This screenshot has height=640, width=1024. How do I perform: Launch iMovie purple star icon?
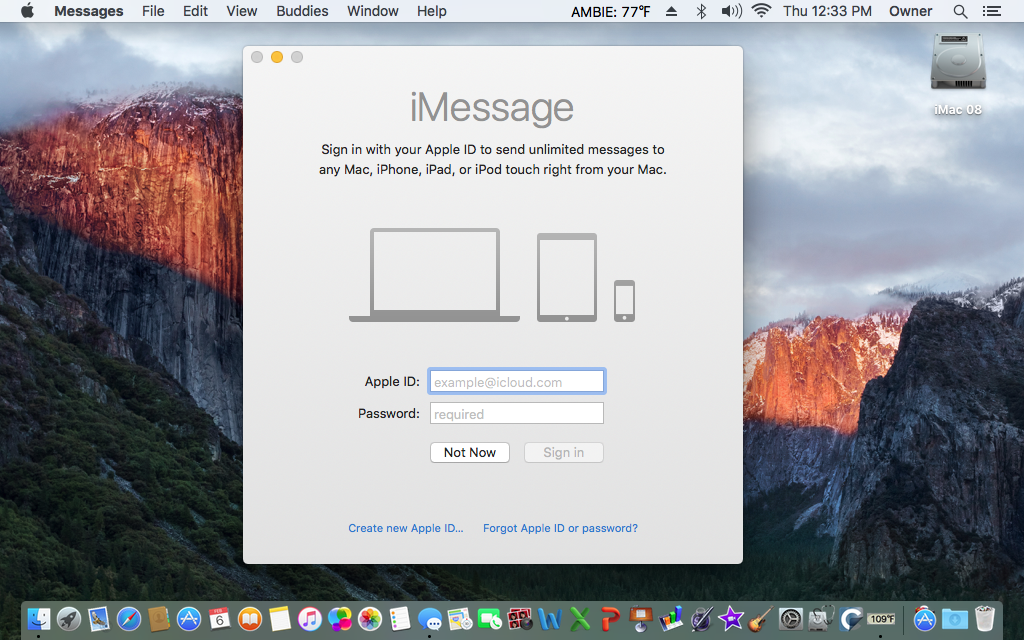click(731, 618)
